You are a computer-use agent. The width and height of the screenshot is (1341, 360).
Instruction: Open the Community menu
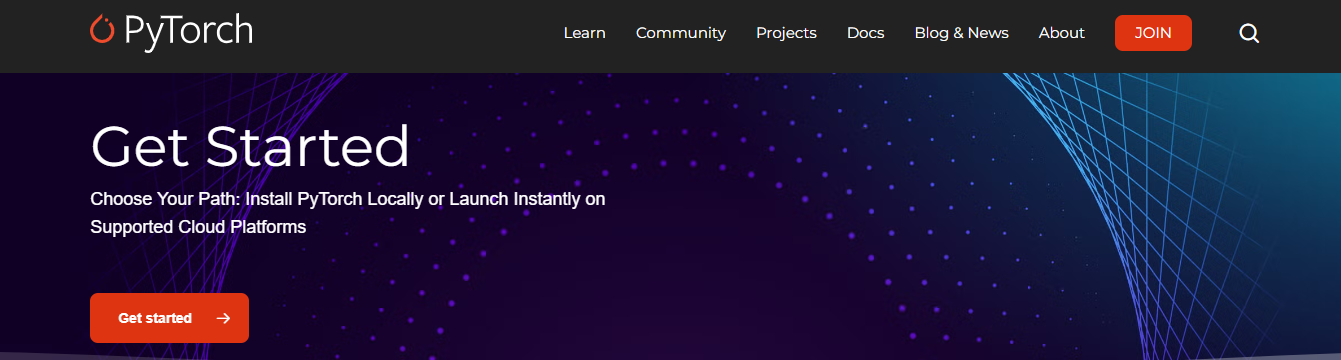pyautogui.click(x=681, y=33)
